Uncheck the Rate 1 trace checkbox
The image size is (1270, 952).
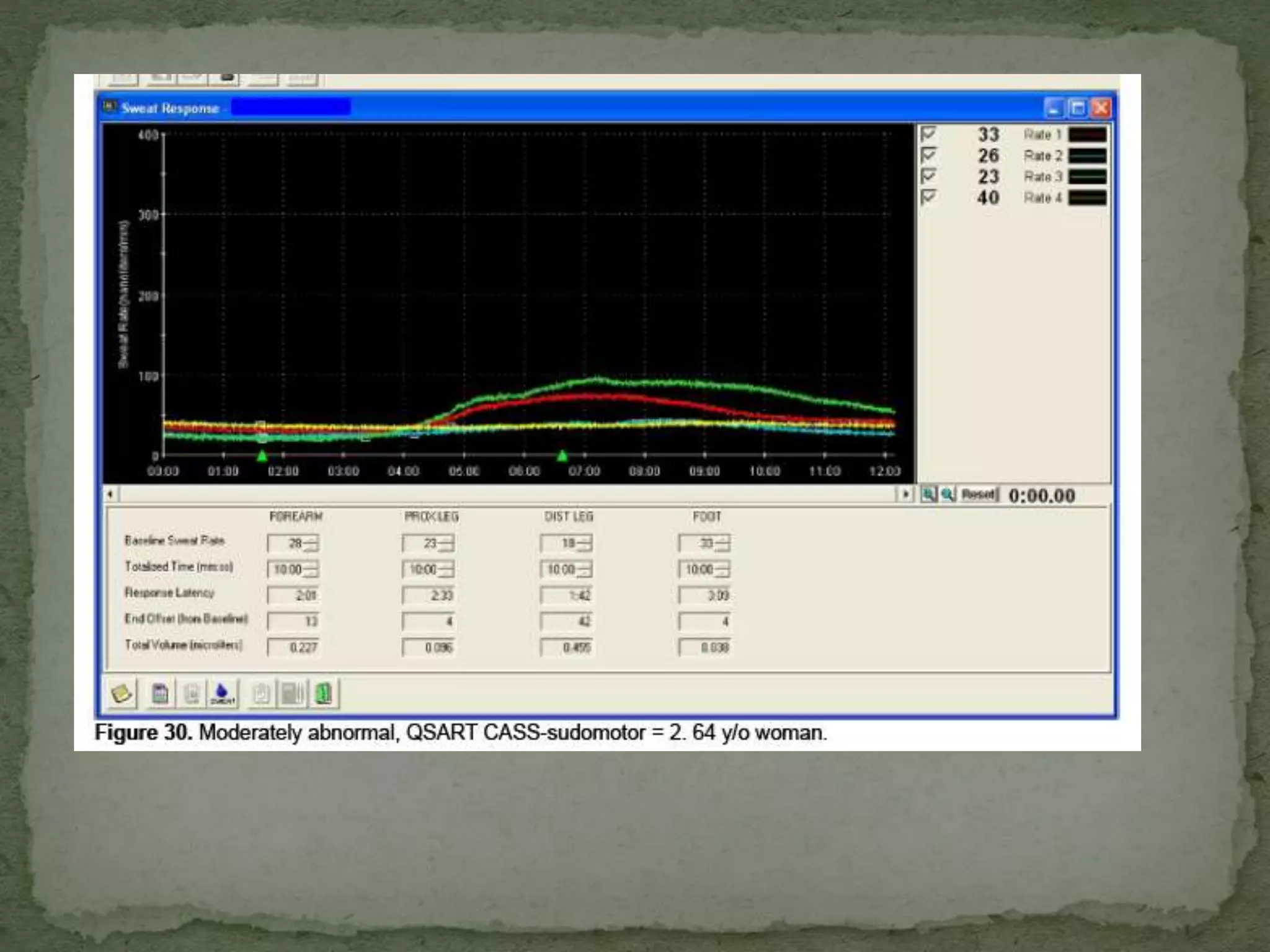tap(928, 134)
